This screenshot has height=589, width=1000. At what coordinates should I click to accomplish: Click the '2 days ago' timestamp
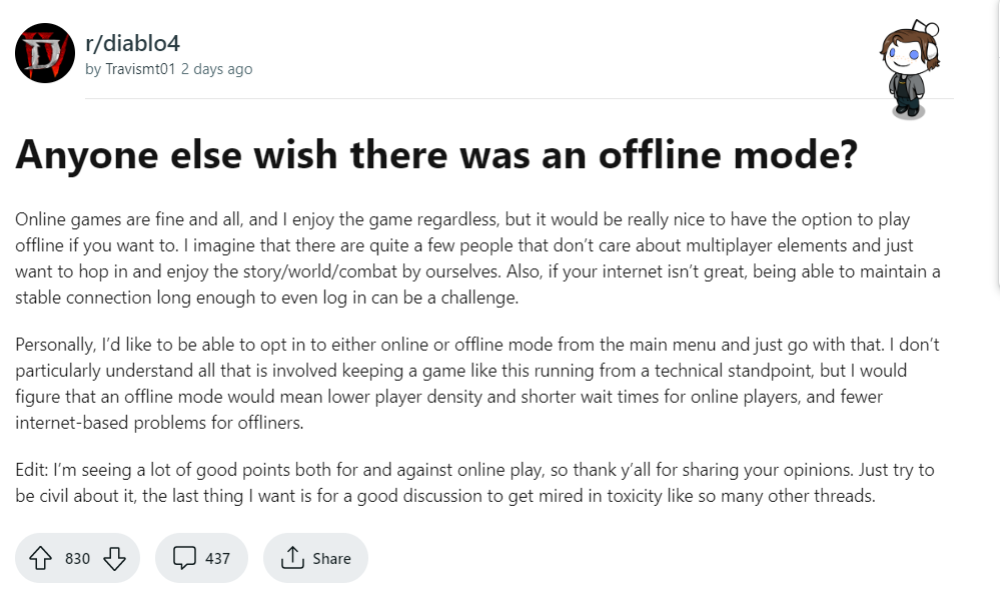pos(216,69)
